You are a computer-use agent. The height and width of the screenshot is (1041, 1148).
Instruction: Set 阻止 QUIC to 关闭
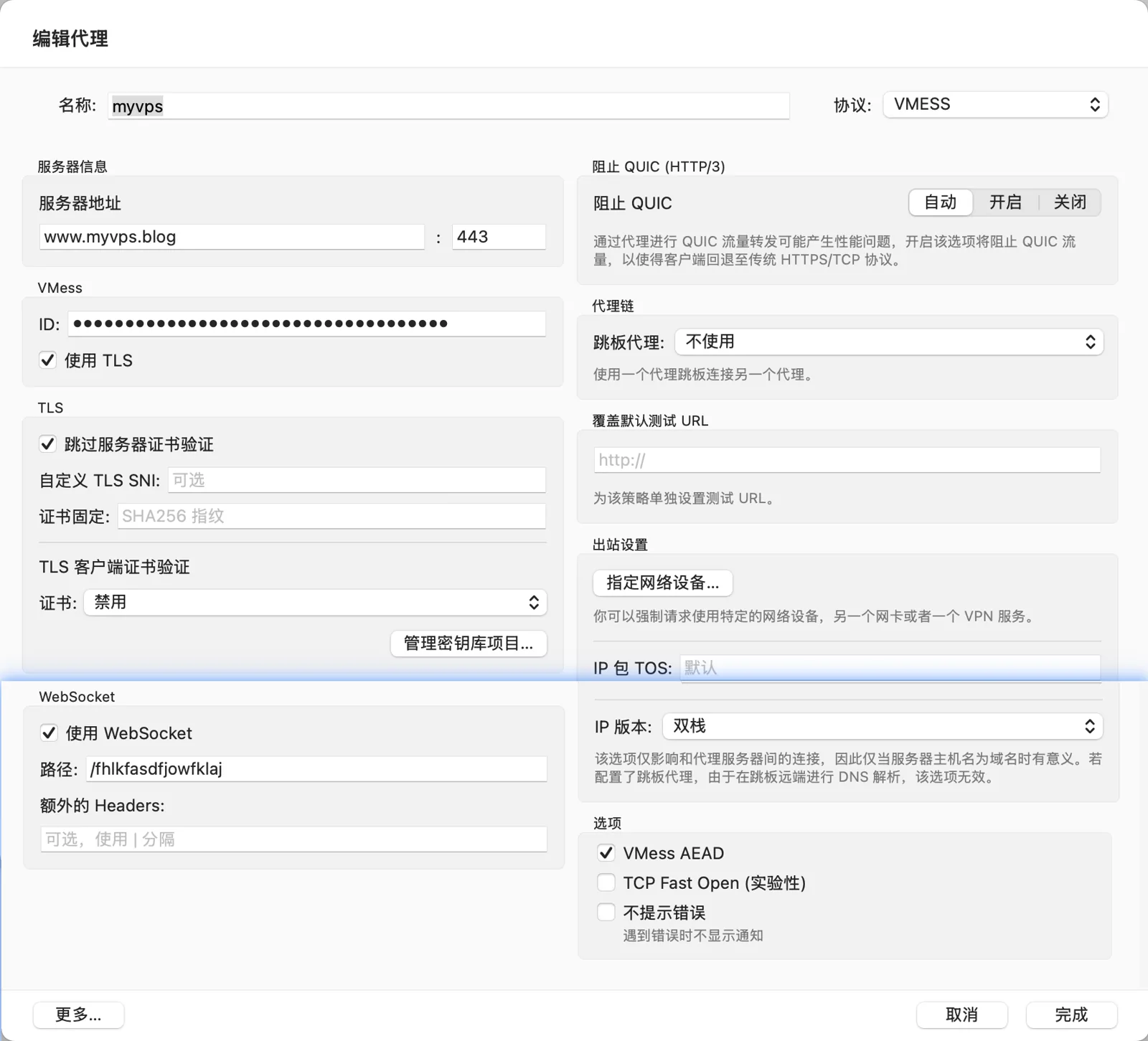tap(1069, 203)
